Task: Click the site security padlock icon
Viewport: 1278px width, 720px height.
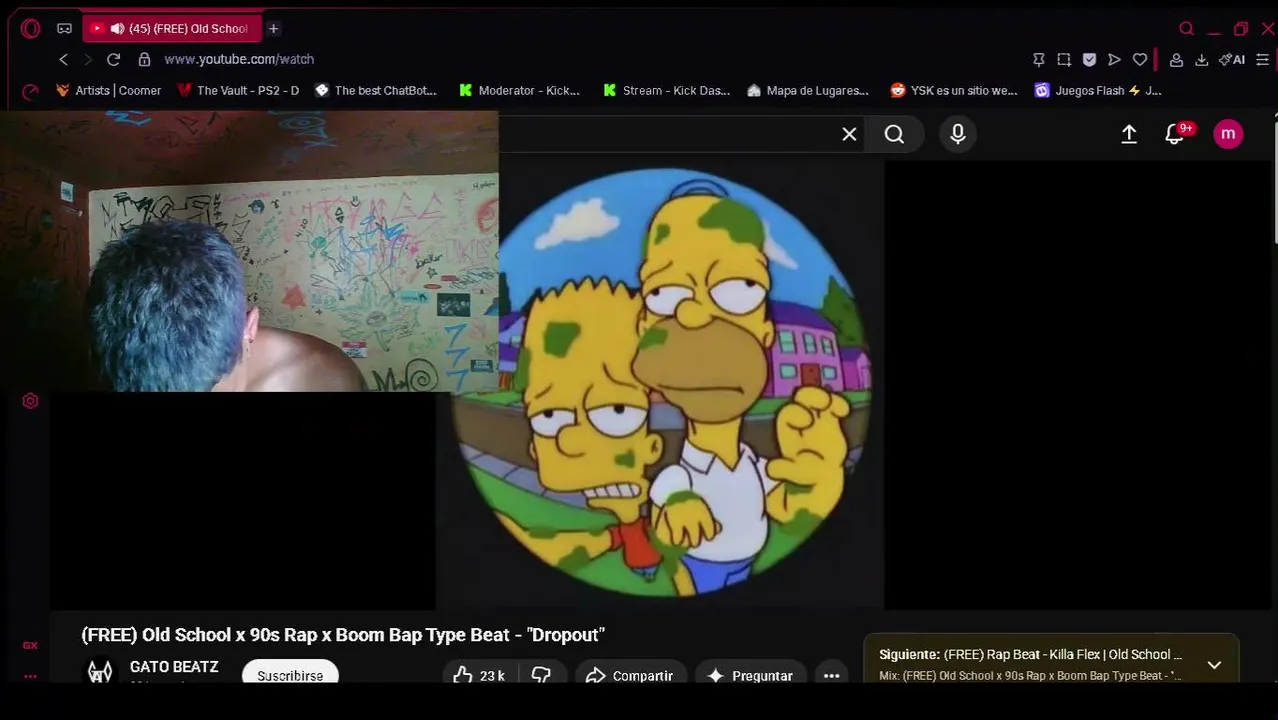Action: tap(144, 60)
